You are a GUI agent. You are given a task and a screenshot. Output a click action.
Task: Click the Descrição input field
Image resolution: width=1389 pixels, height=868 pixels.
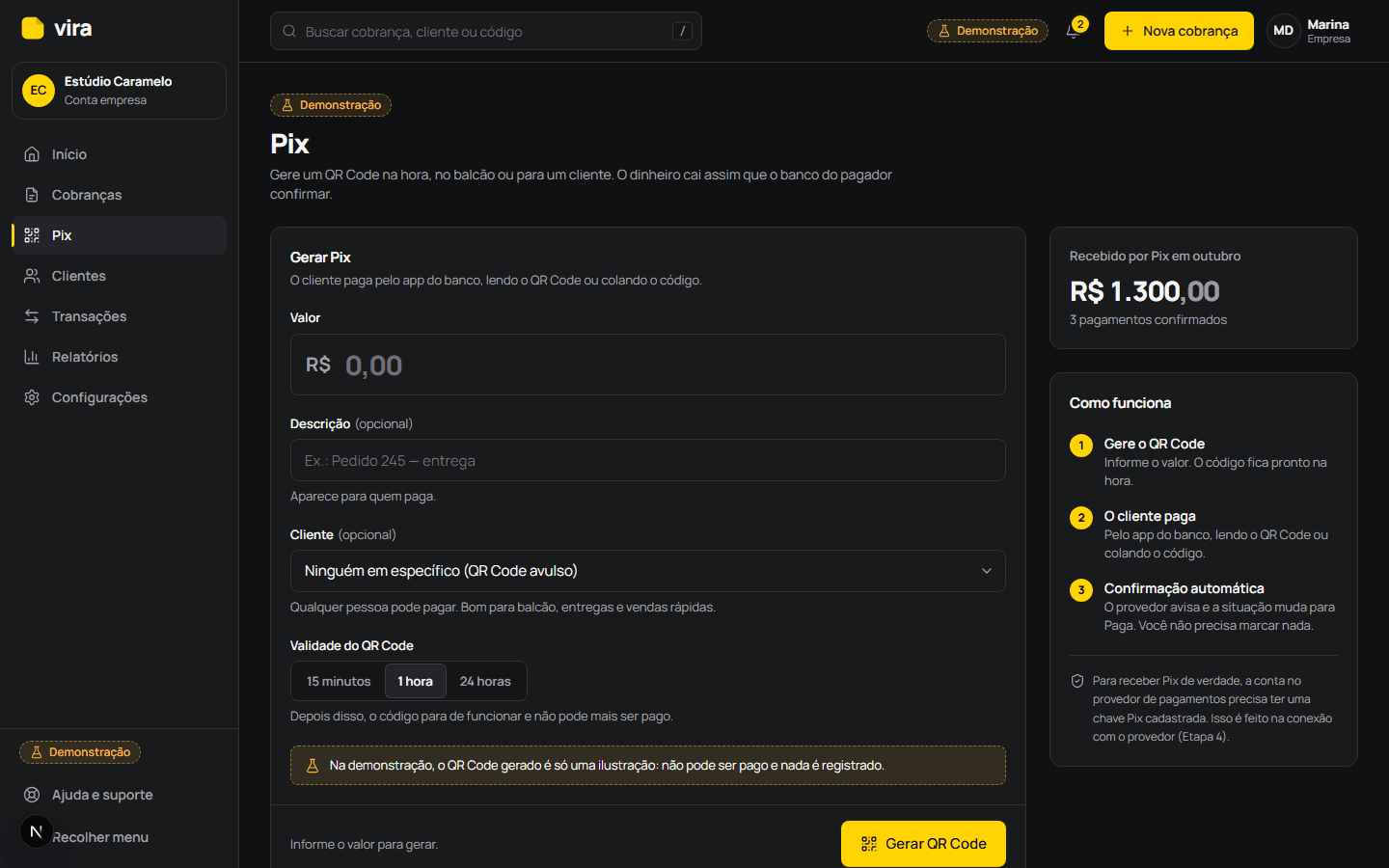648,460
